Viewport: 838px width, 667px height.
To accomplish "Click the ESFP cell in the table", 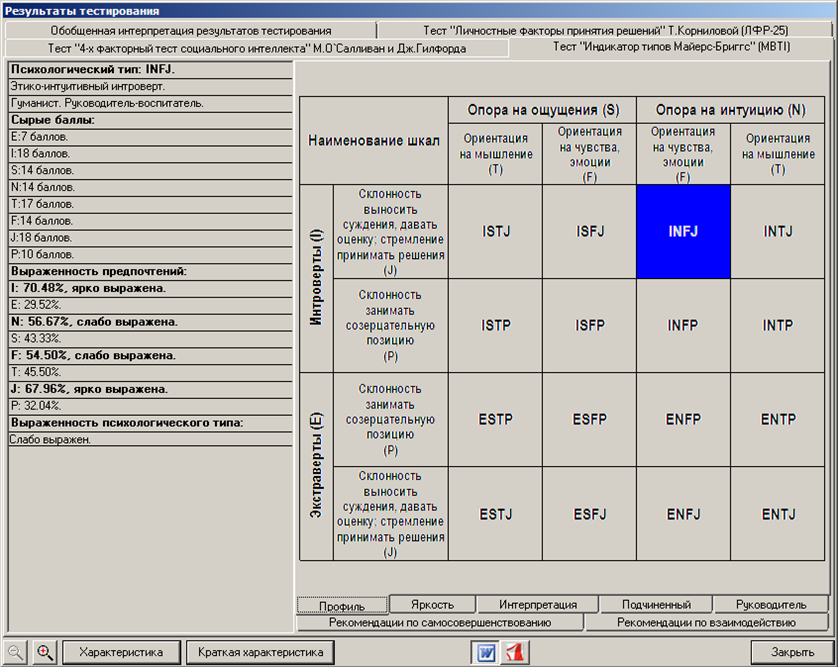I will pos(589,420).
